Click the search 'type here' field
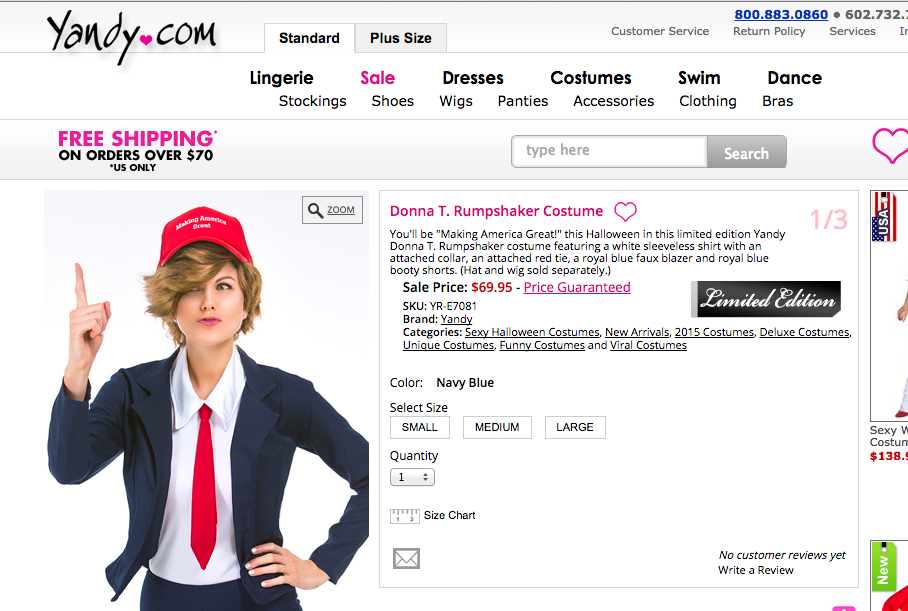This screenshot has width=908, height=611. [609, 151]
